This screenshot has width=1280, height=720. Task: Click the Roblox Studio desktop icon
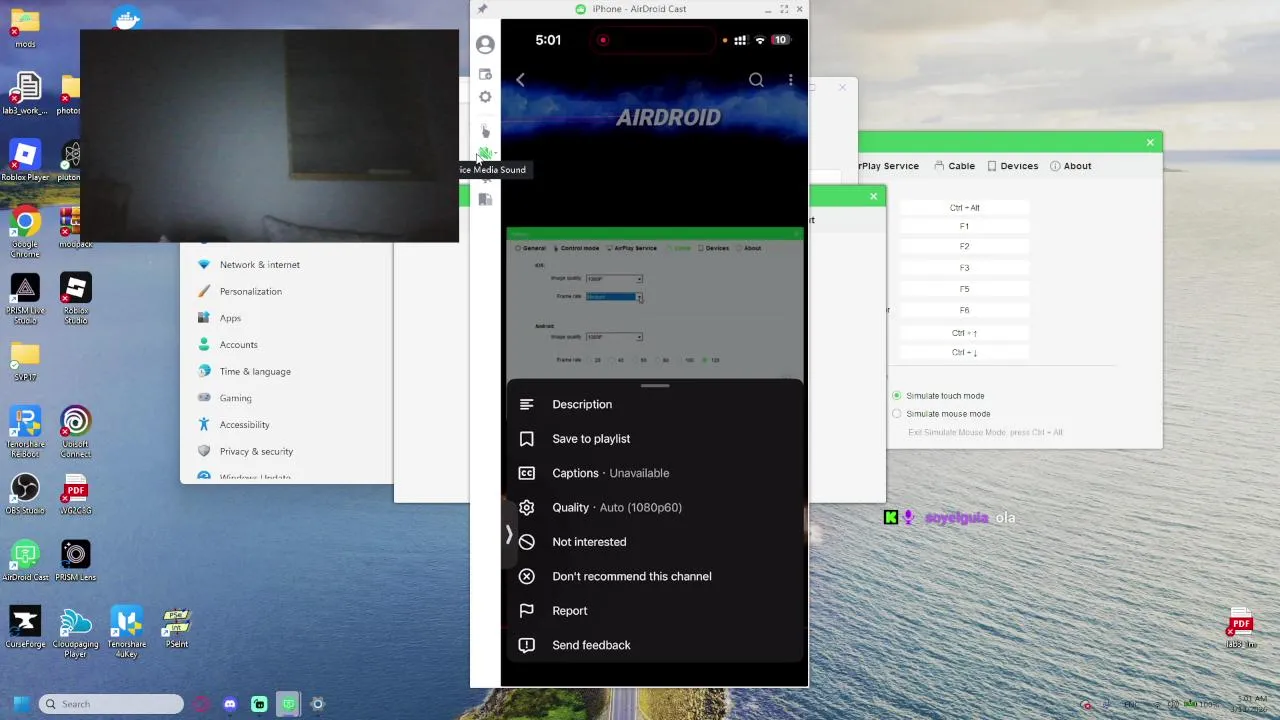[75, 298]
